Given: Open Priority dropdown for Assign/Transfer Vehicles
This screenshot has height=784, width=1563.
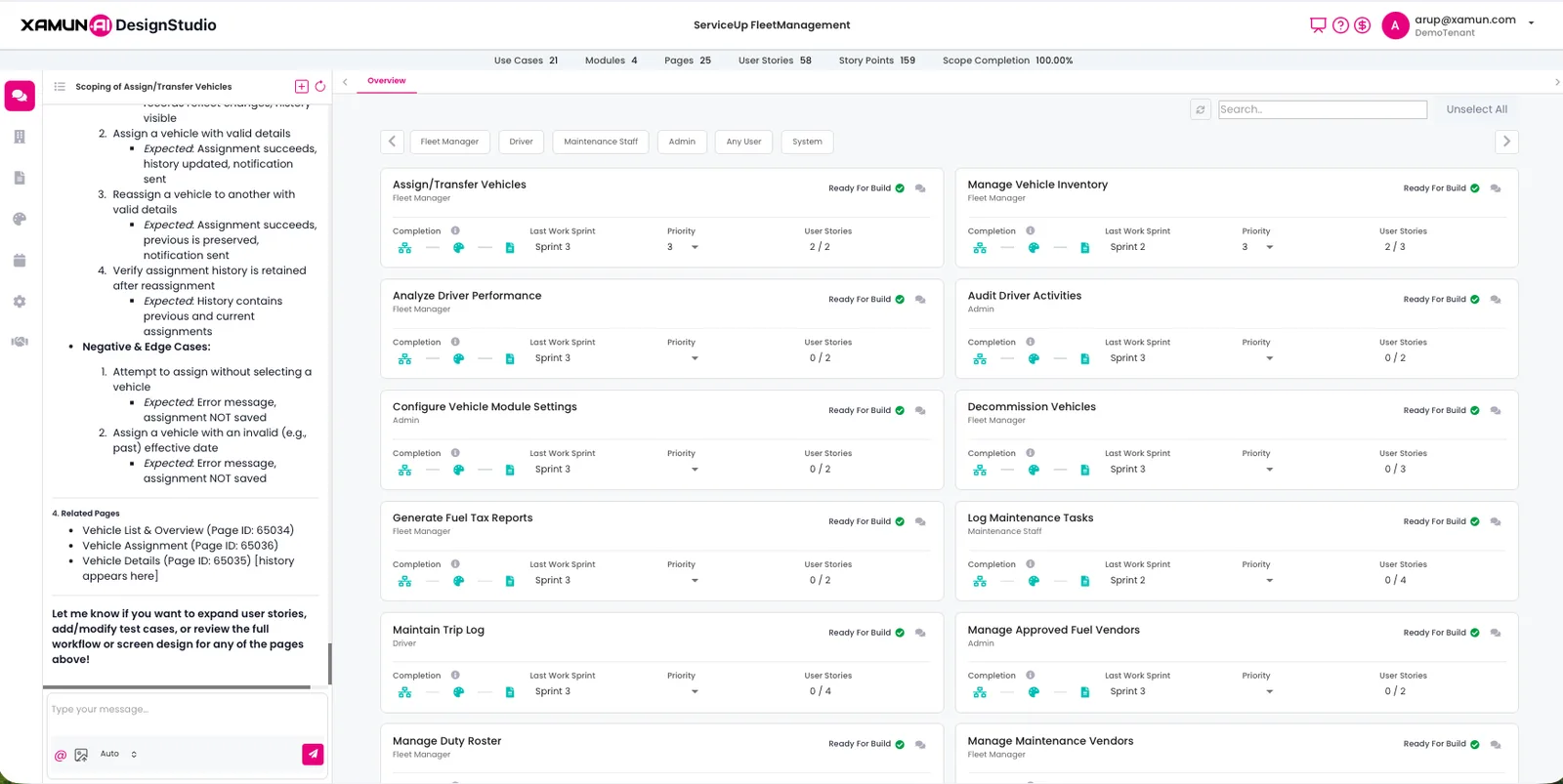Looking at the screenshot, I should (x=695, y=247).
